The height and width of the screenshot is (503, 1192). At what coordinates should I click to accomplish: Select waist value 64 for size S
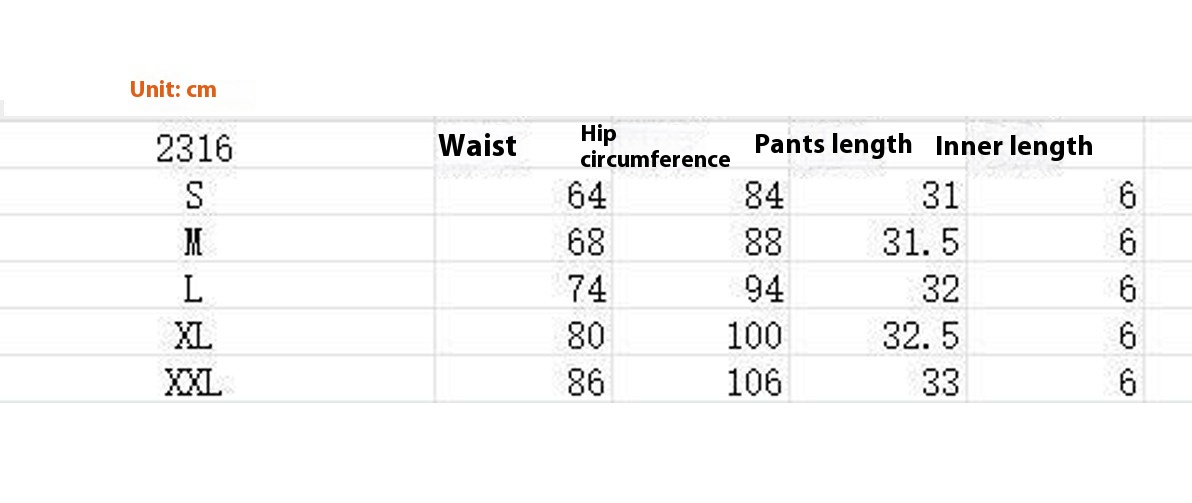(587, 197)
